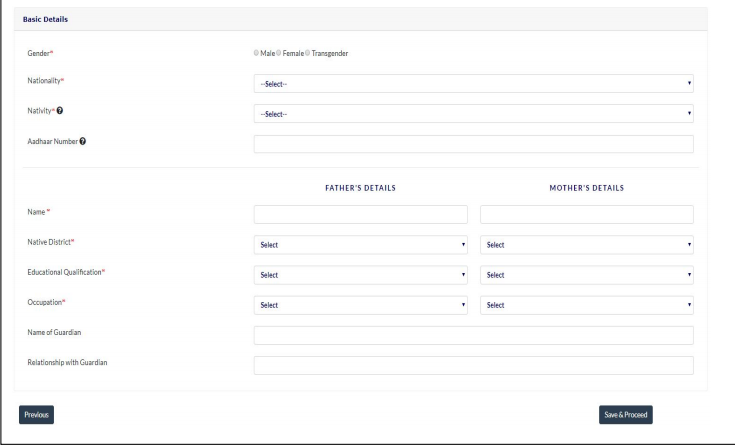Expand father's Educational Qualification dropdown
Image resolution: width=735 pixels, height=447 pixels.
[361, 274]
